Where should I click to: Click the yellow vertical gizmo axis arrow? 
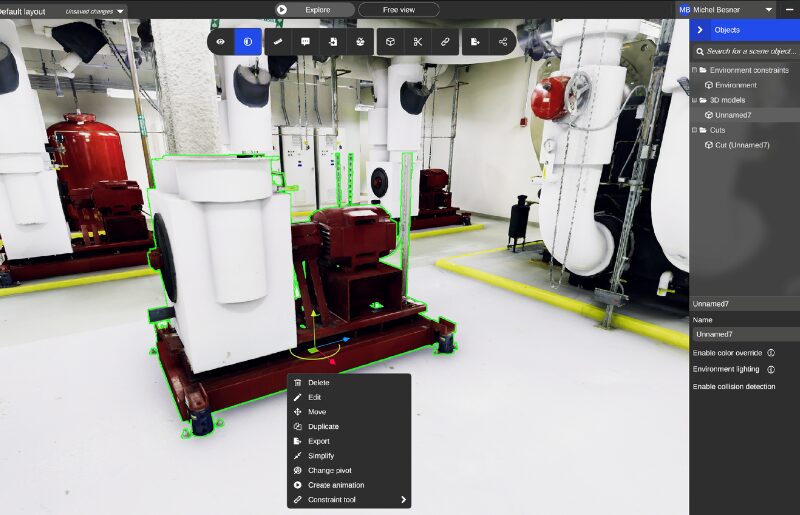pos(314,313)
